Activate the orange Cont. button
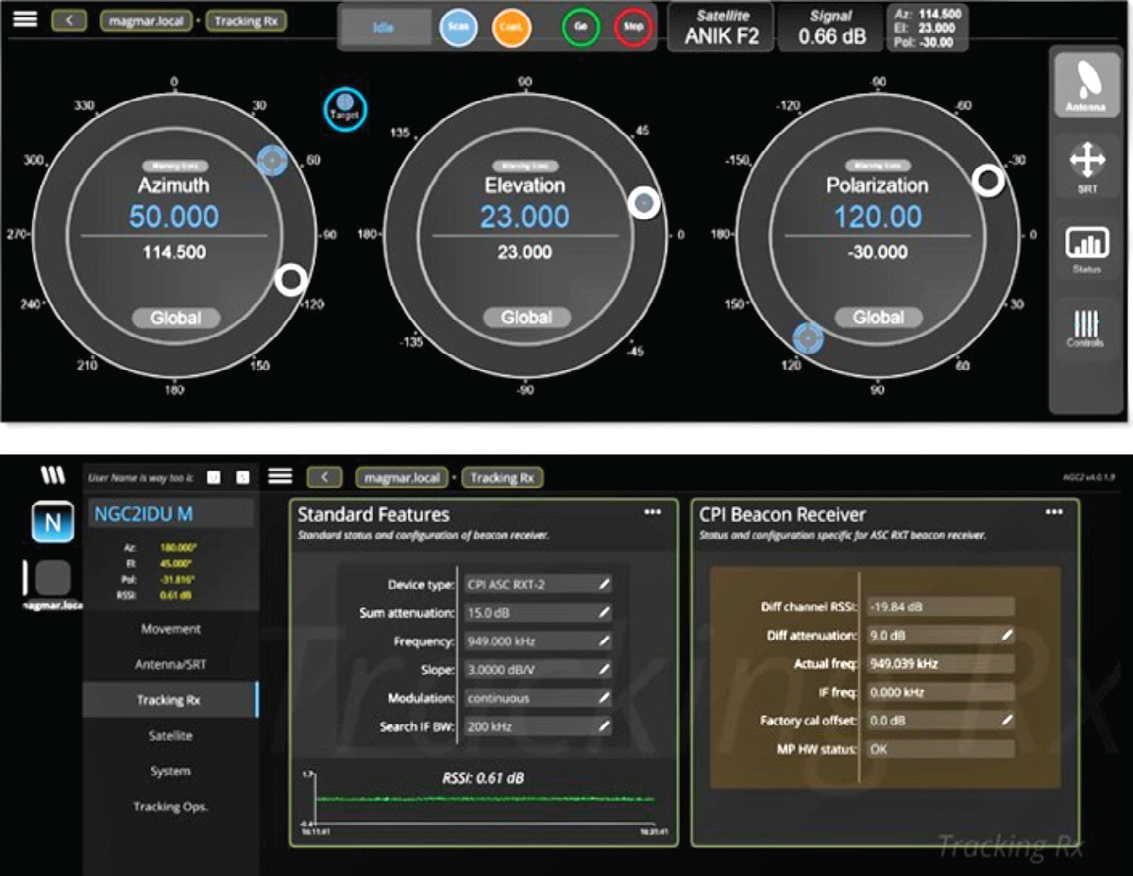1133x876 pixels. (x=511, y=27)
